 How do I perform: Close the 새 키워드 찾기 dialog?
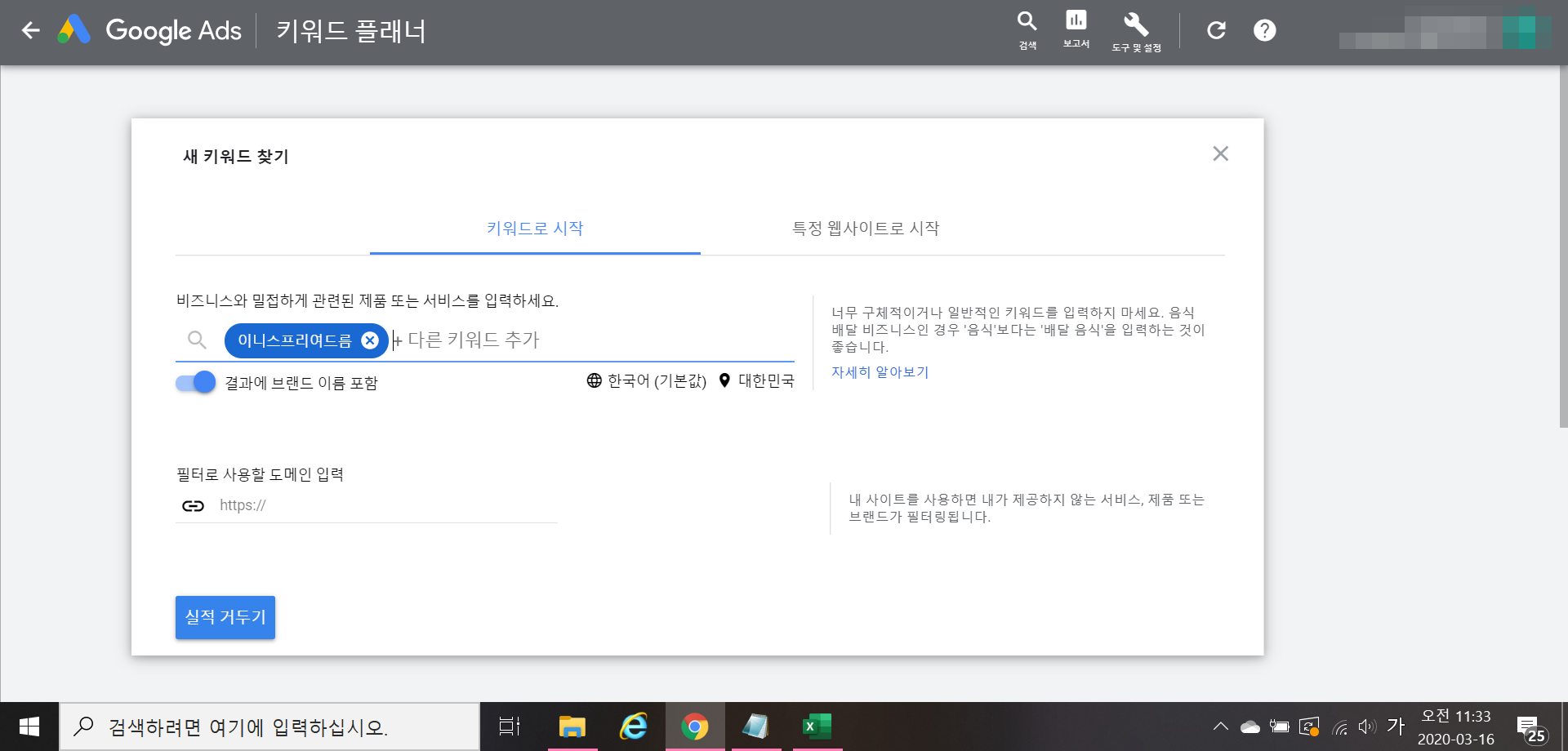tap(1220, 153)
